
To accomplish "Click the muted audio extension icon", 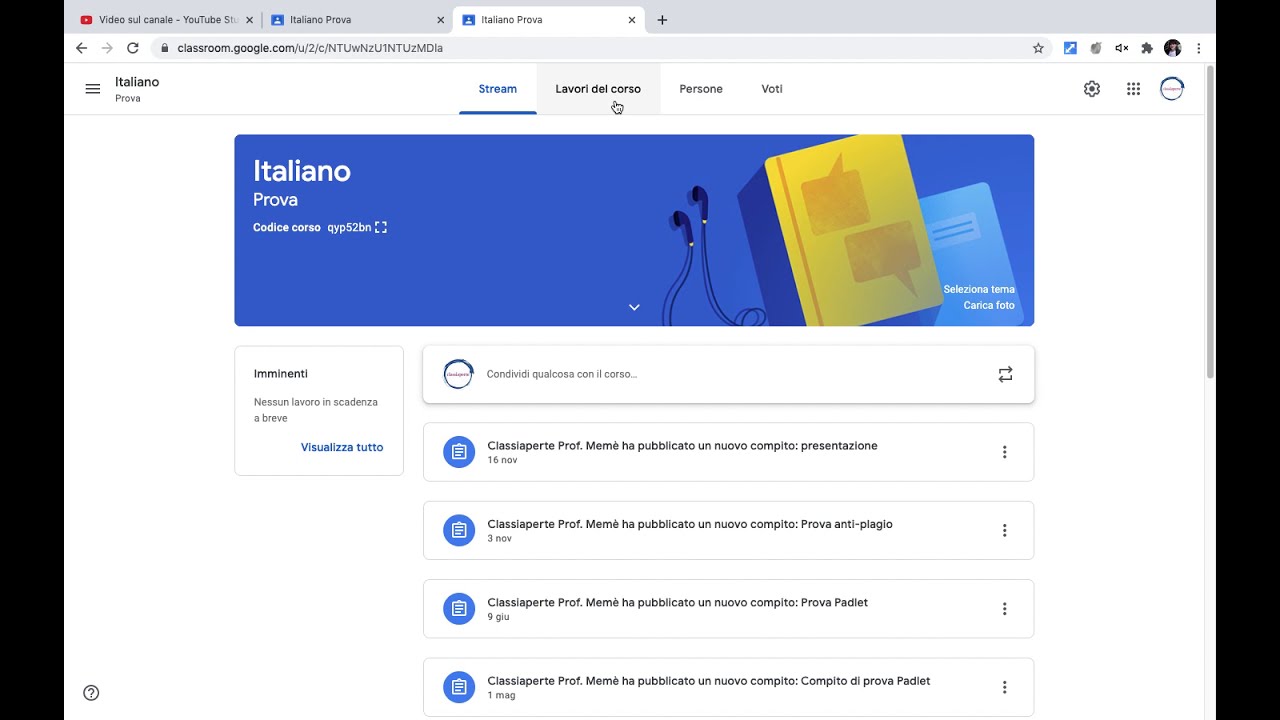I will [1121, 48].
